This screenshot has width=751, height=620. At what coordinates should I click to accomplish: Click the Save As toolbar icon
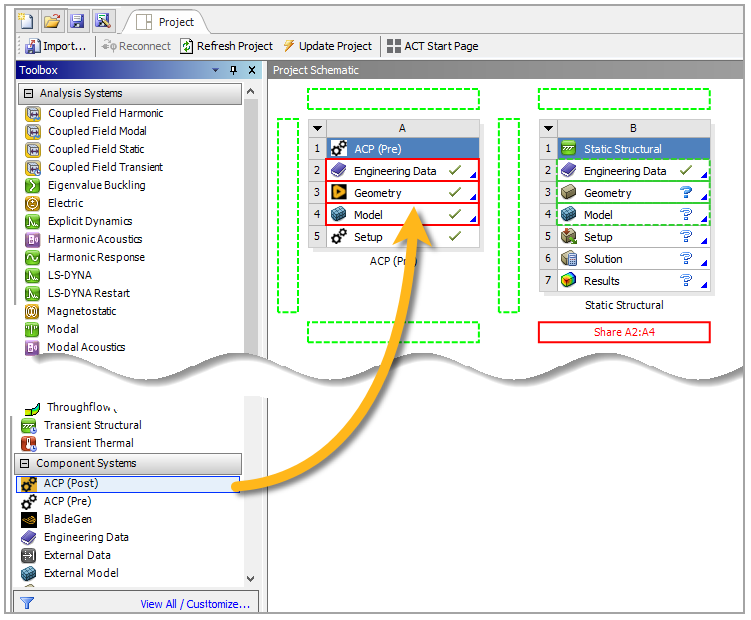102,21
